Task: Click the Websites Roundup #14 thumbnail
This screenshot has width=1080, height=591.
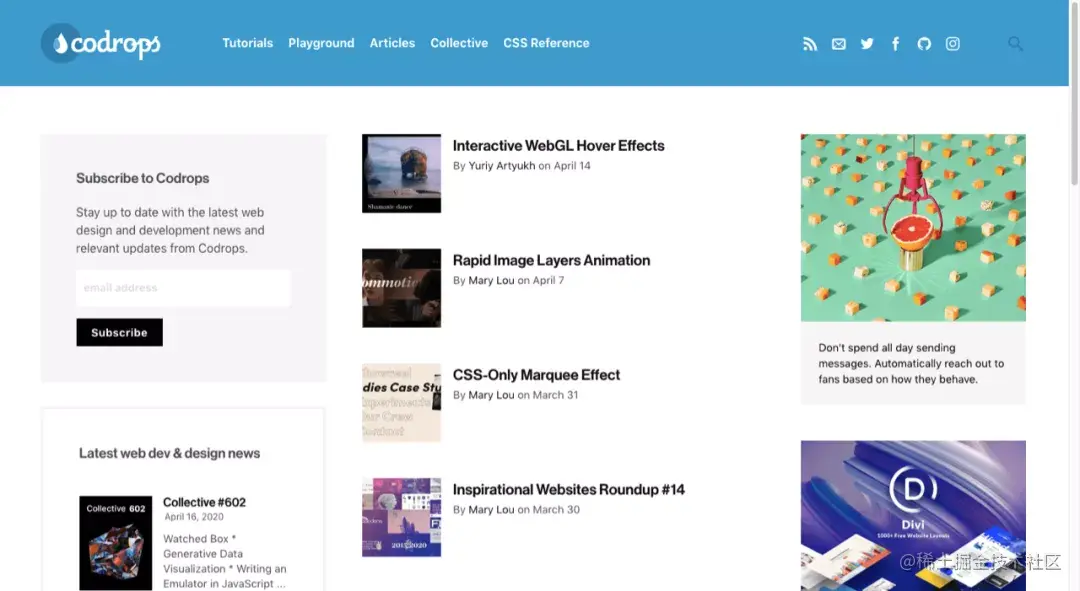Action: [x=402, y=517]
